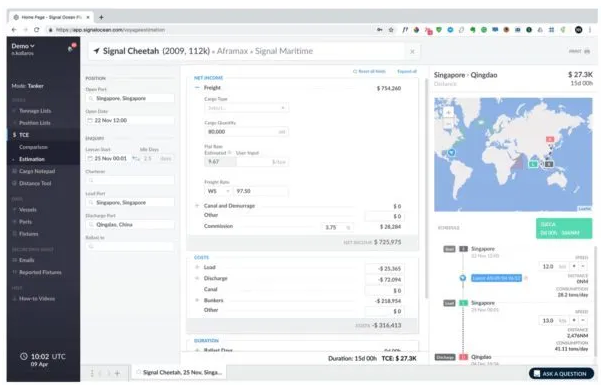Viewport: 601px width, 385px height.
Task: Click the Flat Rate User Input field
Action: 262,162
